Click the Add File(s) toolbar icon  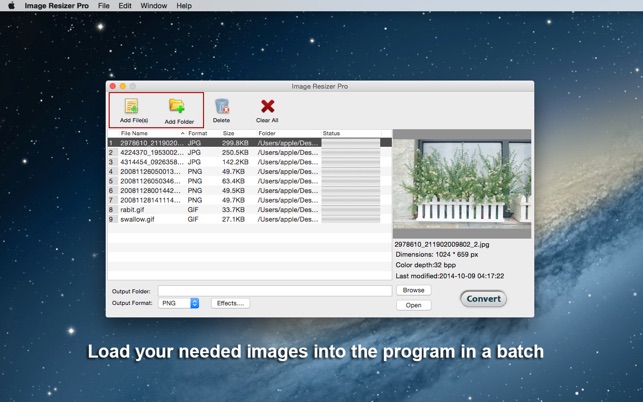coord(132,106)
